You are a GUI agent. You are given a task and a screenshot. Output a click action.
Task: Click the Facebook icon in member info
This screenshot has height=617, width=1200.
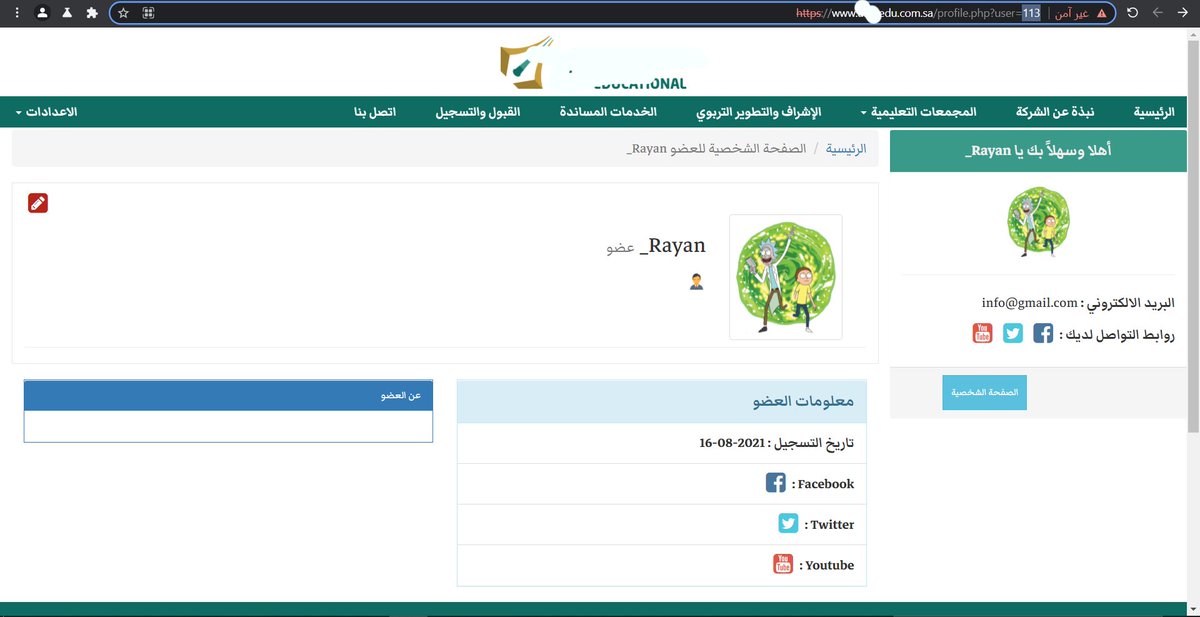tap(776, 483)
